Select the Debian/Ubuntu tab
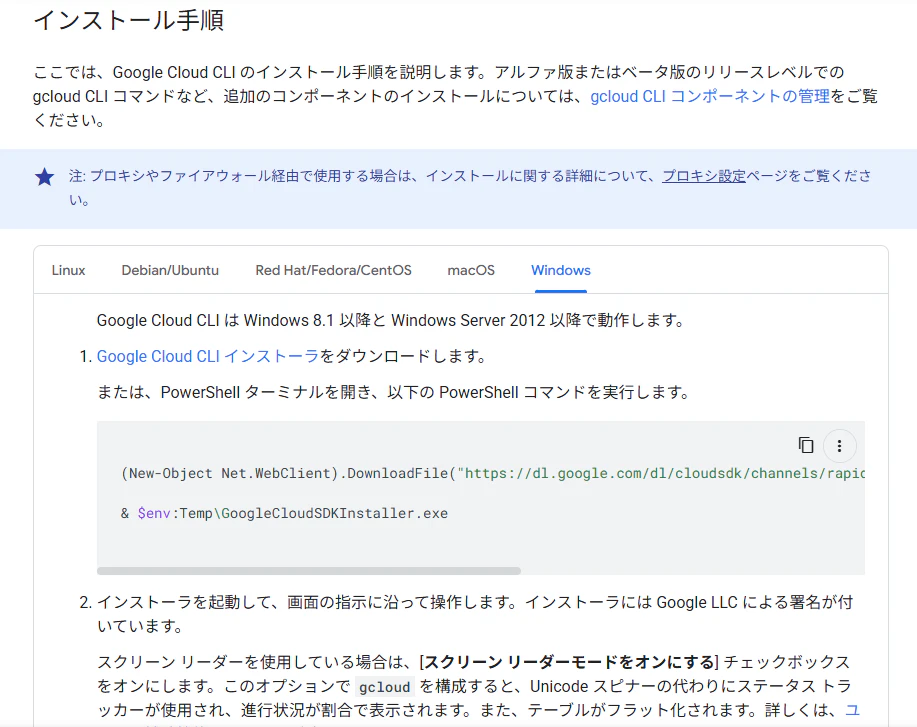The height and width of the screenshot is (727, 917). pyautogui.click(x=170, y=270)
